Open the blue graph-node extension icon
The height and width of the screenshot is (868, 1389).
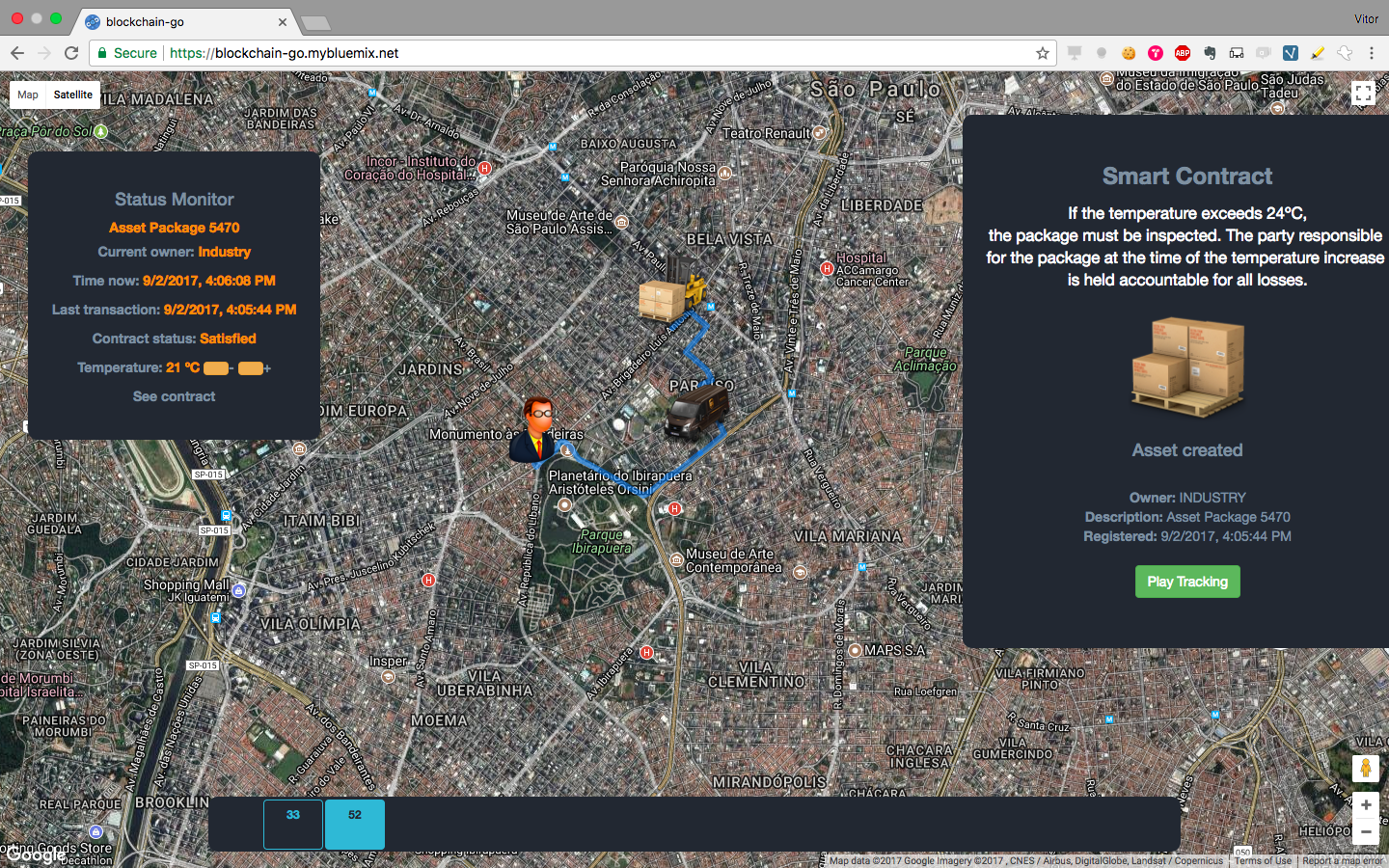tap(1291, 53)
